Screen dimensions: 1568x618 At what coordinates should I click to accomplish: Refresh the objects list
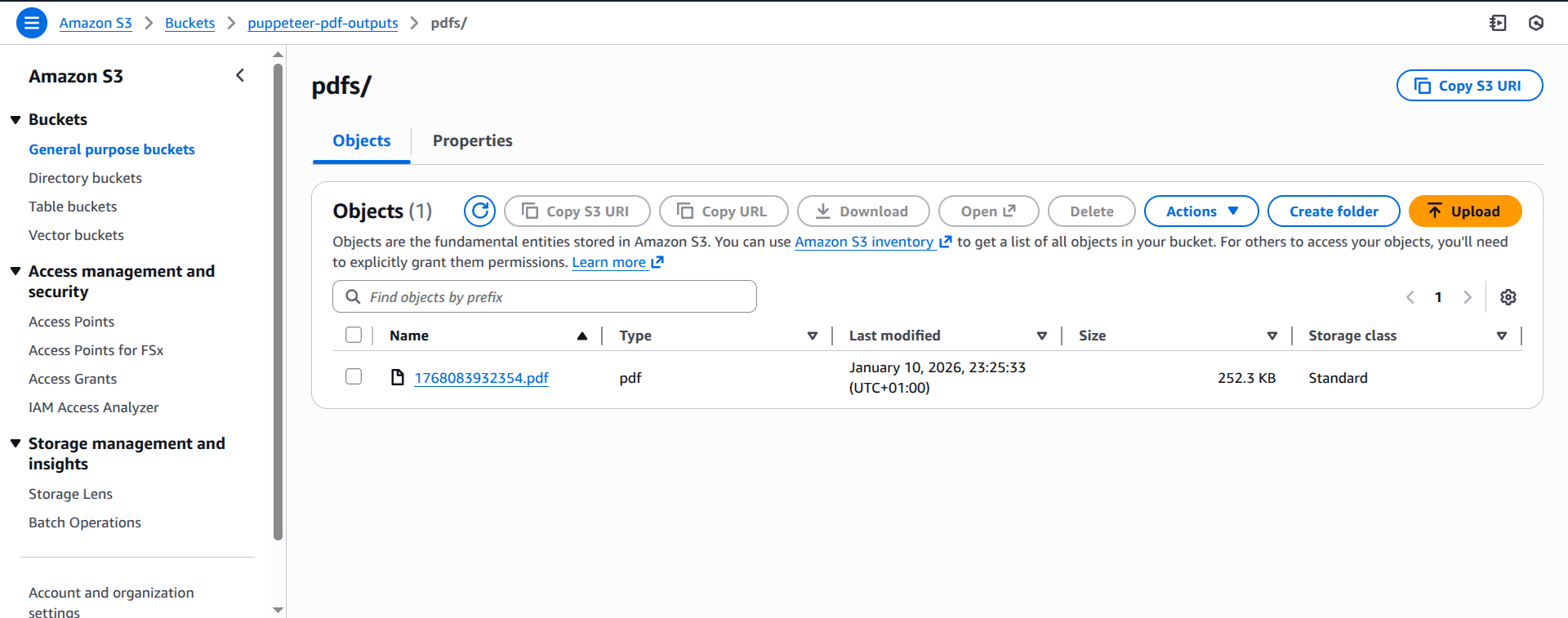pyautogui.click(x=480, y=211)
